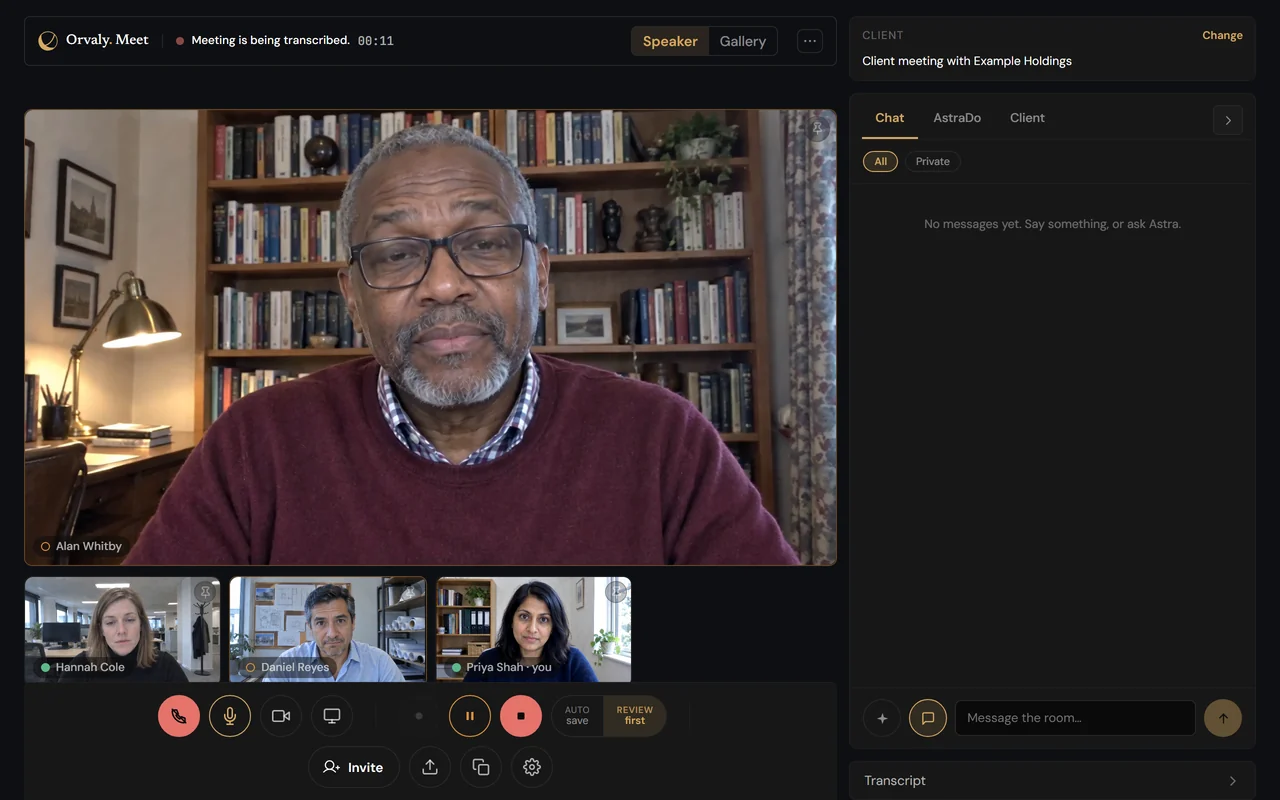Viewport: 1280px width, 800px height.
Task: Start screen sharing with the monitor icon
Action: [x=332, y=716]
